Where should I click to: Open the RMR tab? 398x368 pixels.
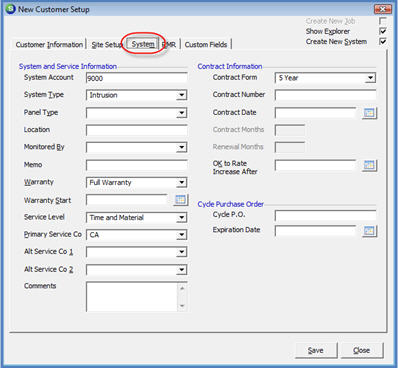[x=169, y=45]
